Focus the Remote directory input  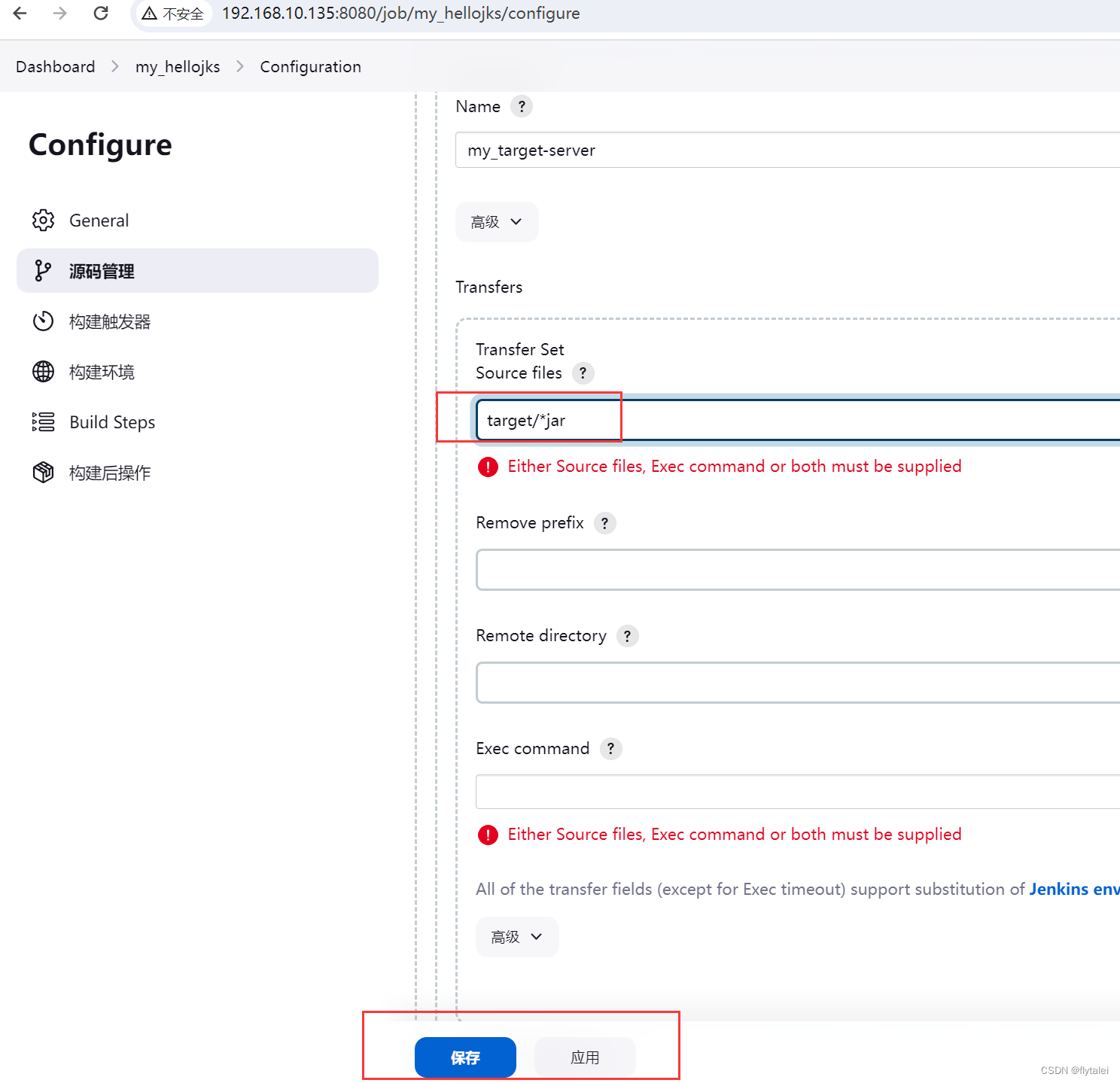tap(798, 683)
